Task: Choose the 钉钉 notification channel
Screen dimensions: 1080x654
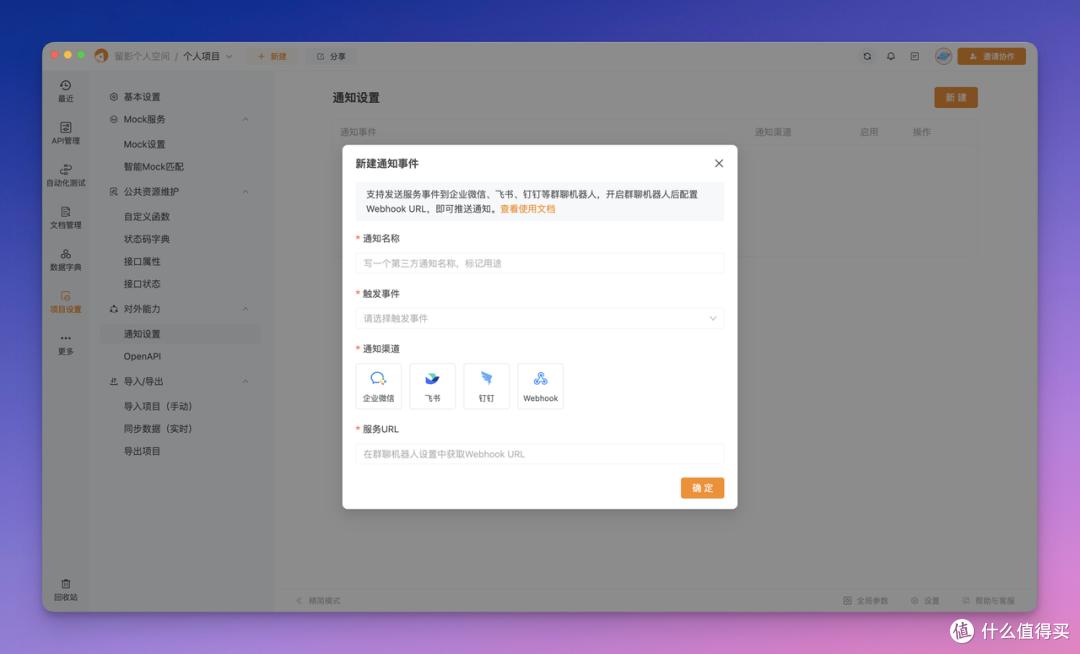Action: [x=486, y=386]
